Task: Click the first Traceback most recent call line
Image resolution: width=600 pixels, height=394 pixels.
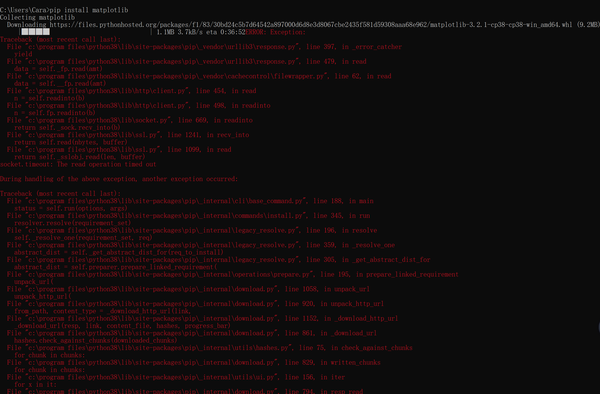Action: coord(60,39)
